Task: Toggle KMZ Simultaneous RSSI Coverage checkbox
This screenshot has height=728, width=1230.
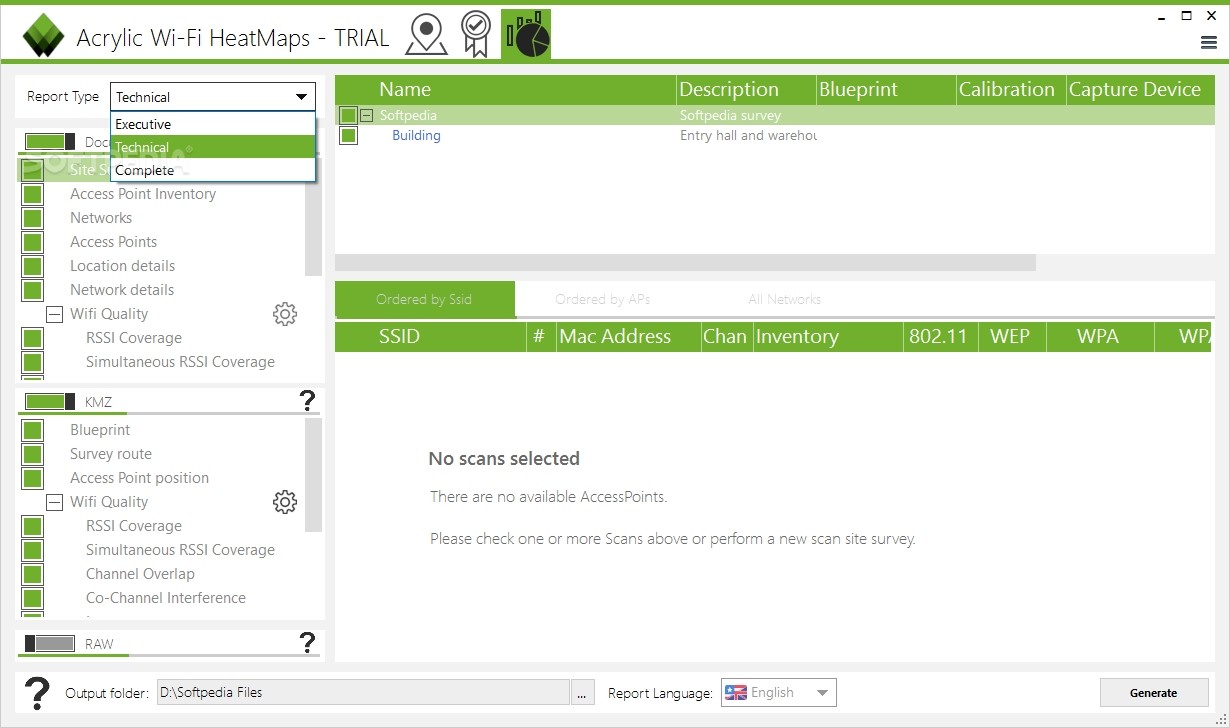Action: coord(32,550)
